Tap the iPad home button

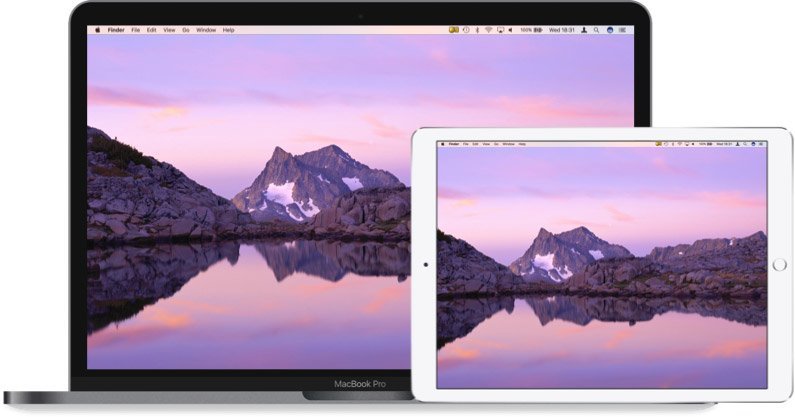click(x=780, y=264)
